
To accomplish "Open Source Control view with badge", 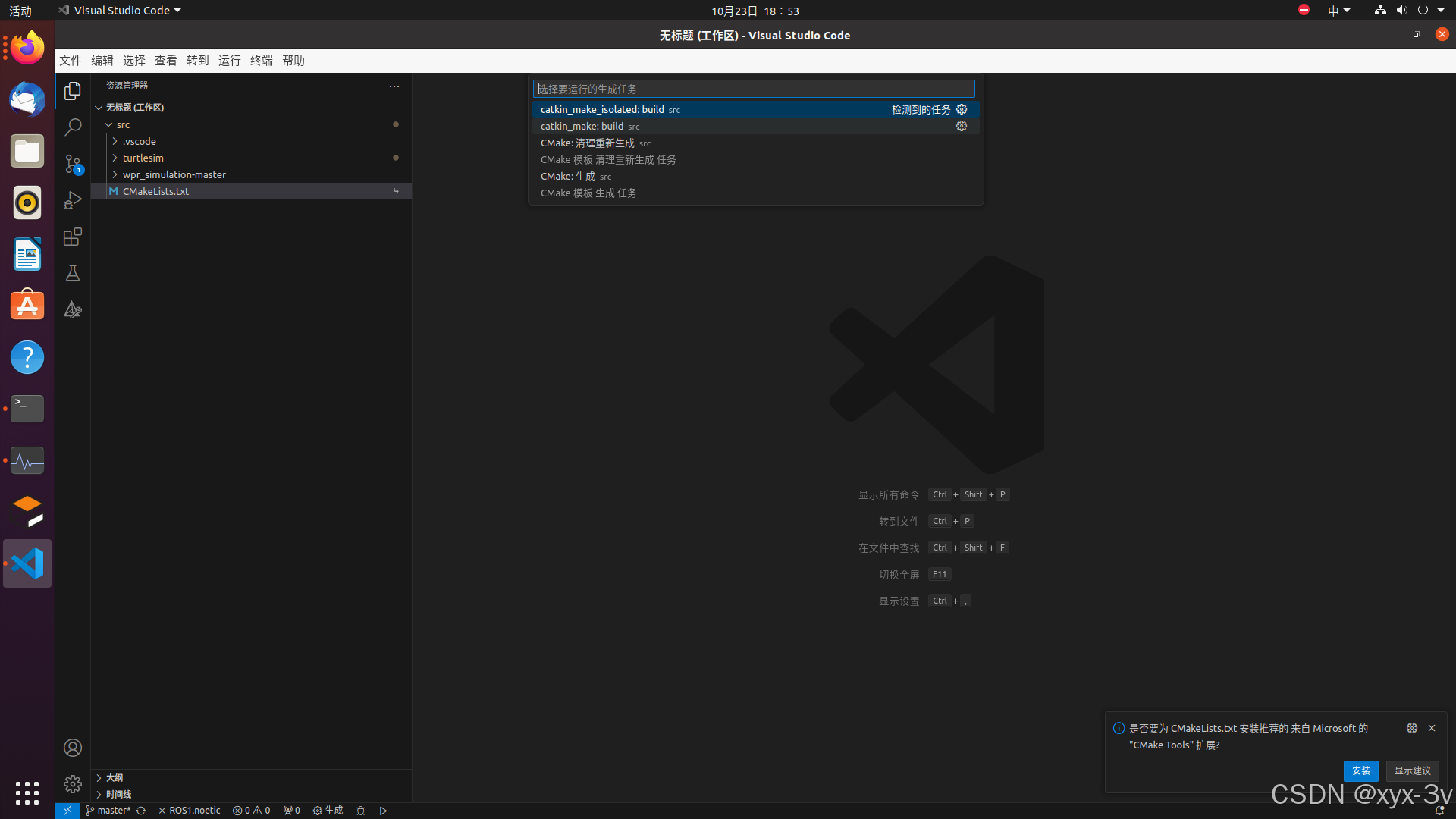I will [x=73, y=164].
